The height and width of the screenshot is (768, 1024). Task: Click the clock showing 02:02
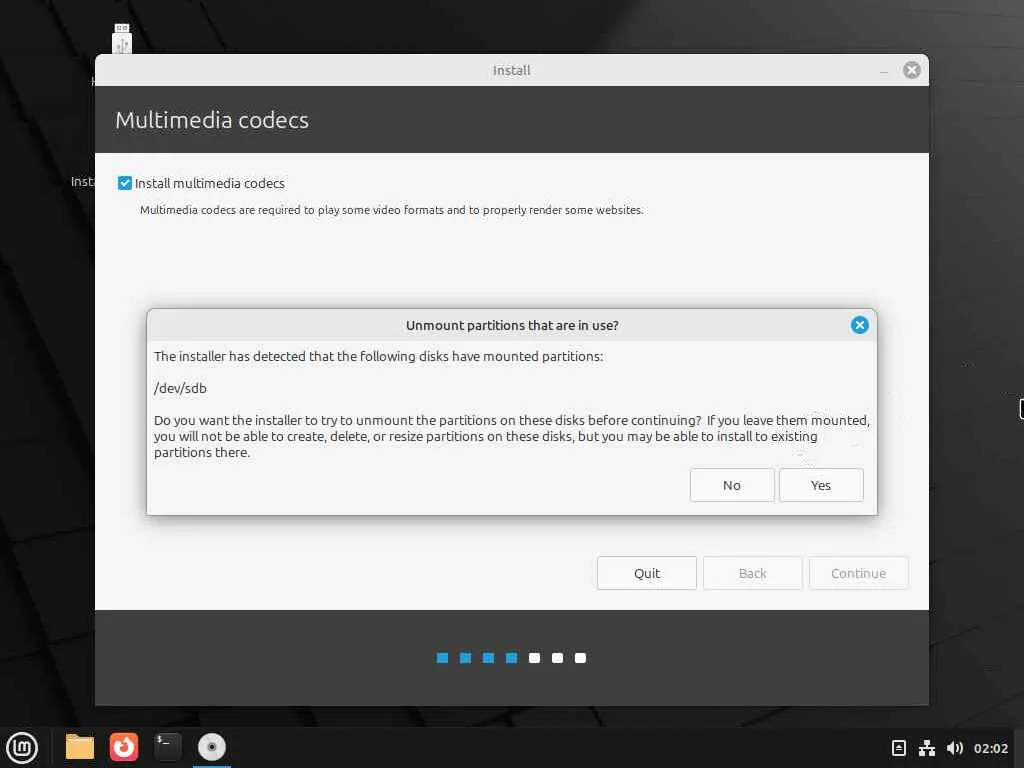991,748
